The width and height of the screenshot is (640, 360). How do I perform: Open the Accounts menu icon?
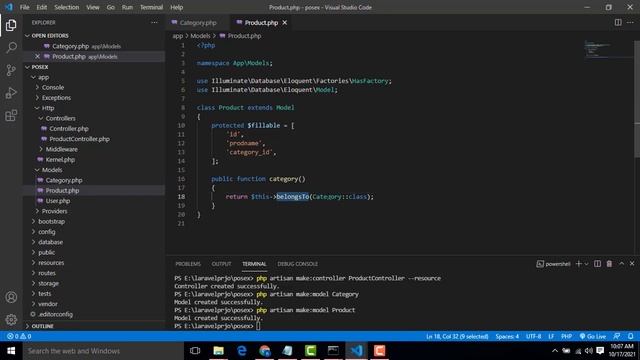(x=11, y=297)
